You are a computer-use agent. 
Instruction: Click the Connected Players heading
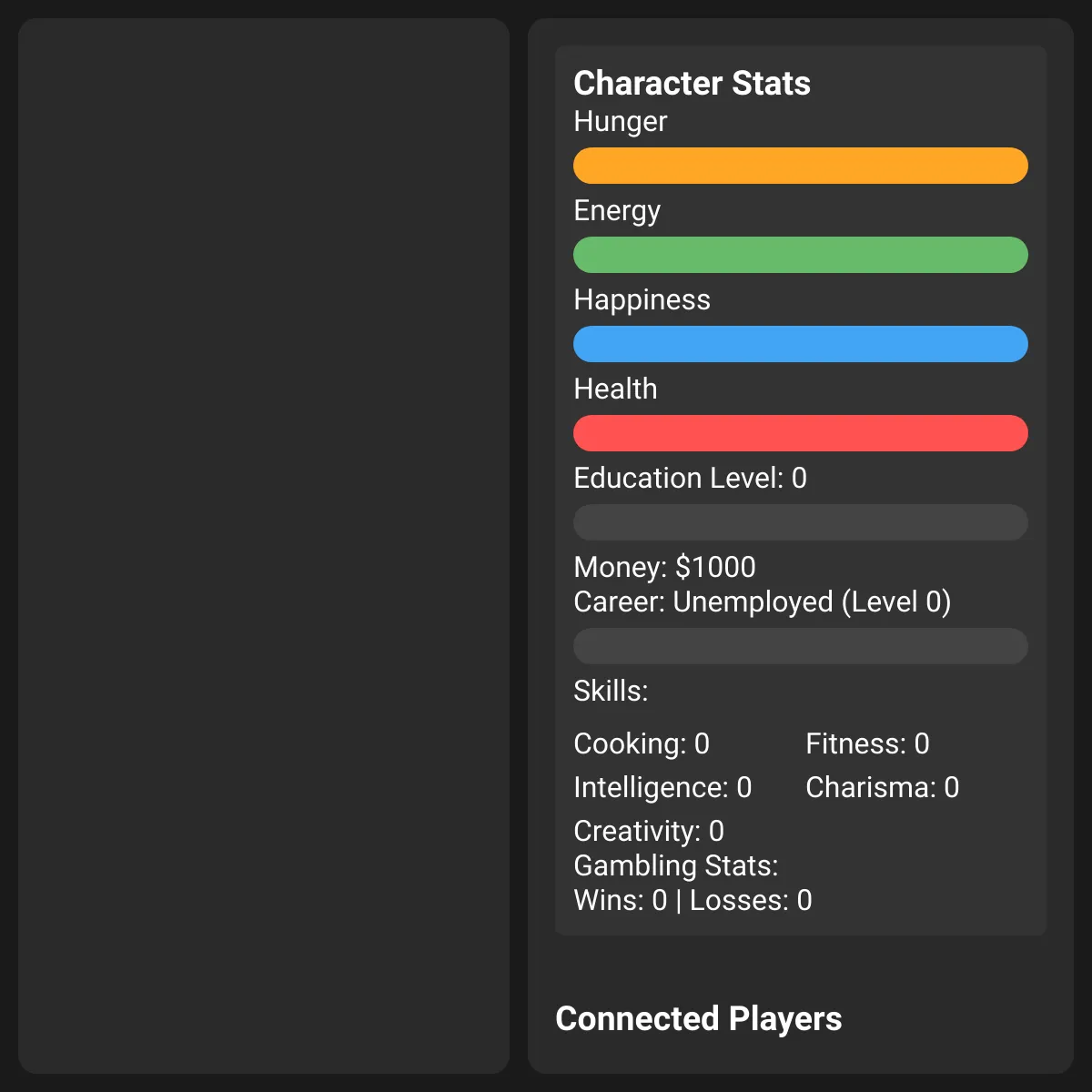pos(699,1018)
